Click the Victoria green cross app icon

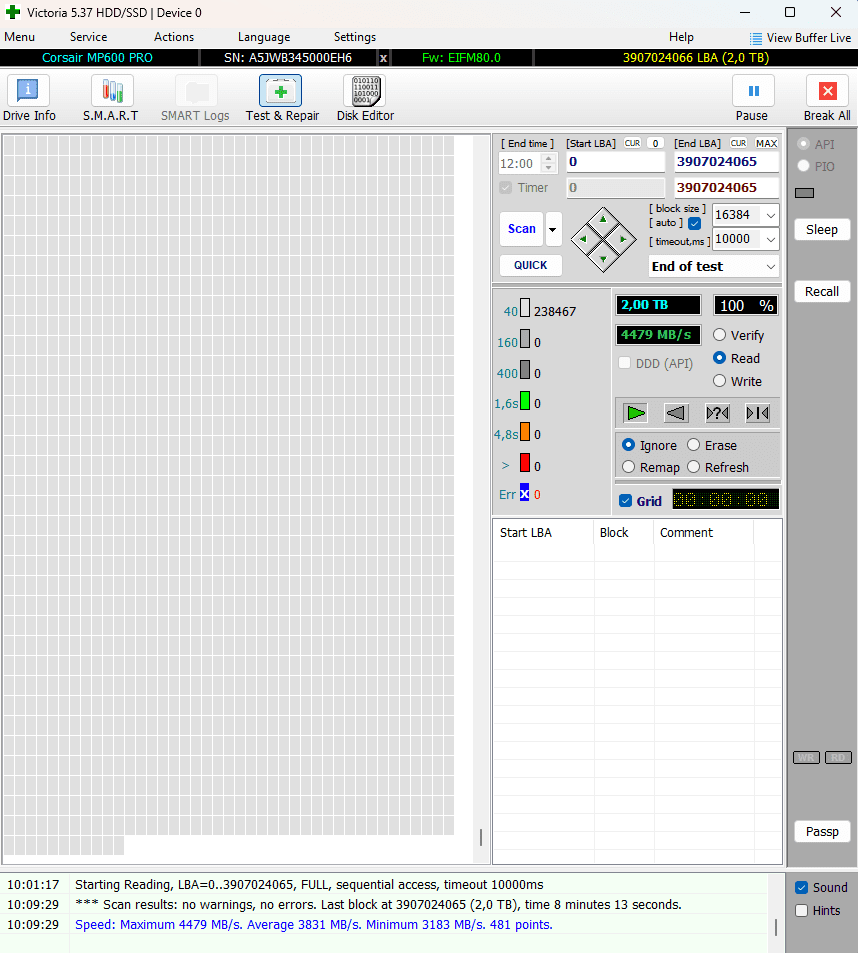click(13, 12)
